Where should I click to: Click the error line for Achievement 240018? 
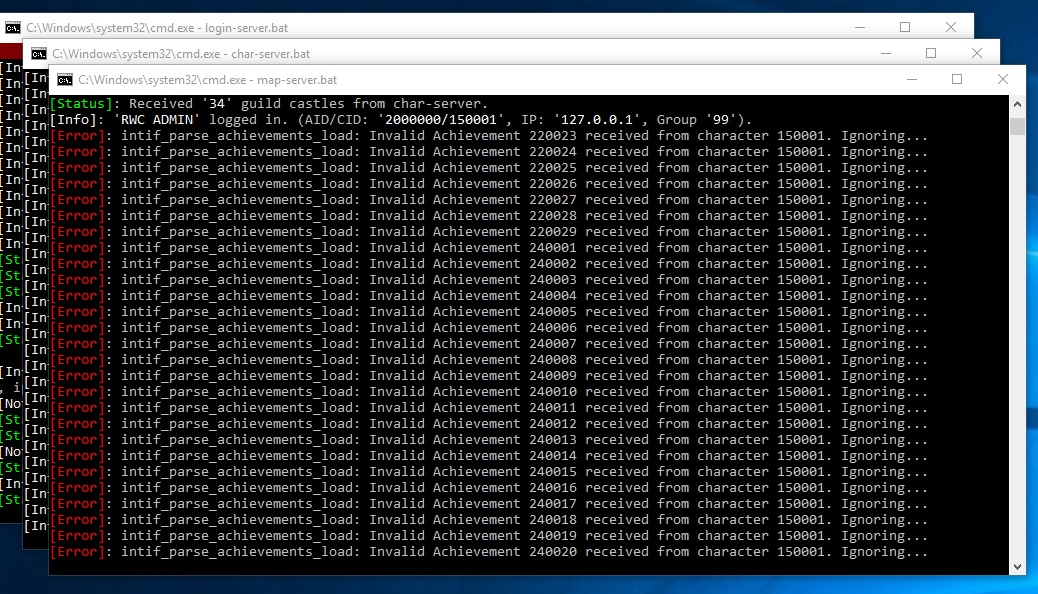489,520
